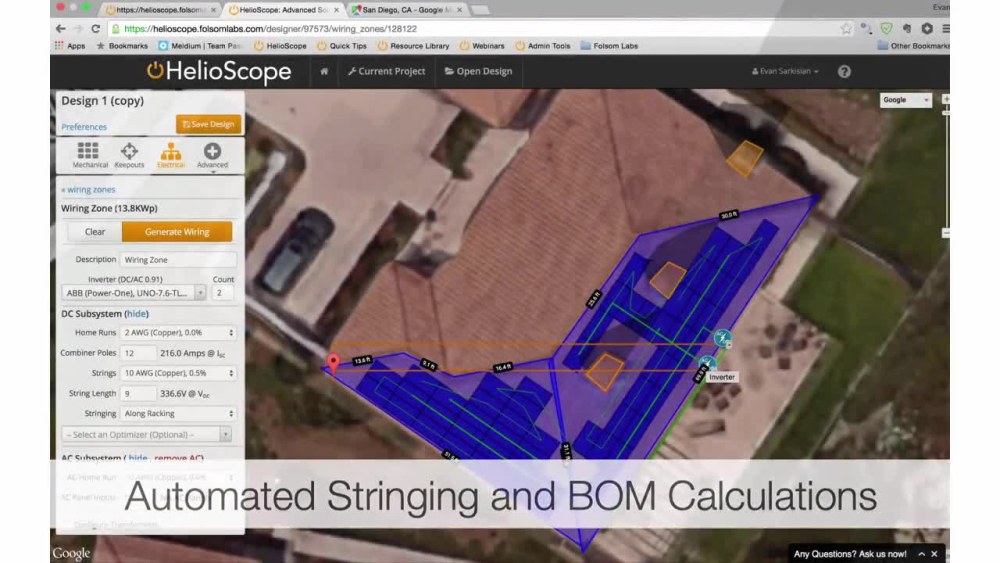Viewport: 1000px width, 563px height.
Task: Click the browser back arrow
Action: (61, 29)
